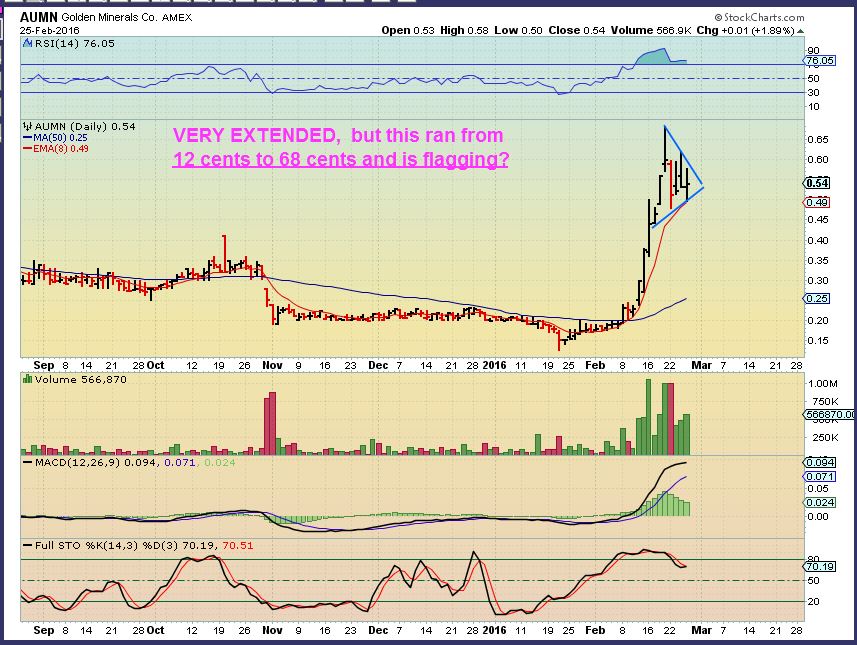857x645 pixels.
Task: Click the 25-Feb-2016 chart date
Action: coord(50,31)
